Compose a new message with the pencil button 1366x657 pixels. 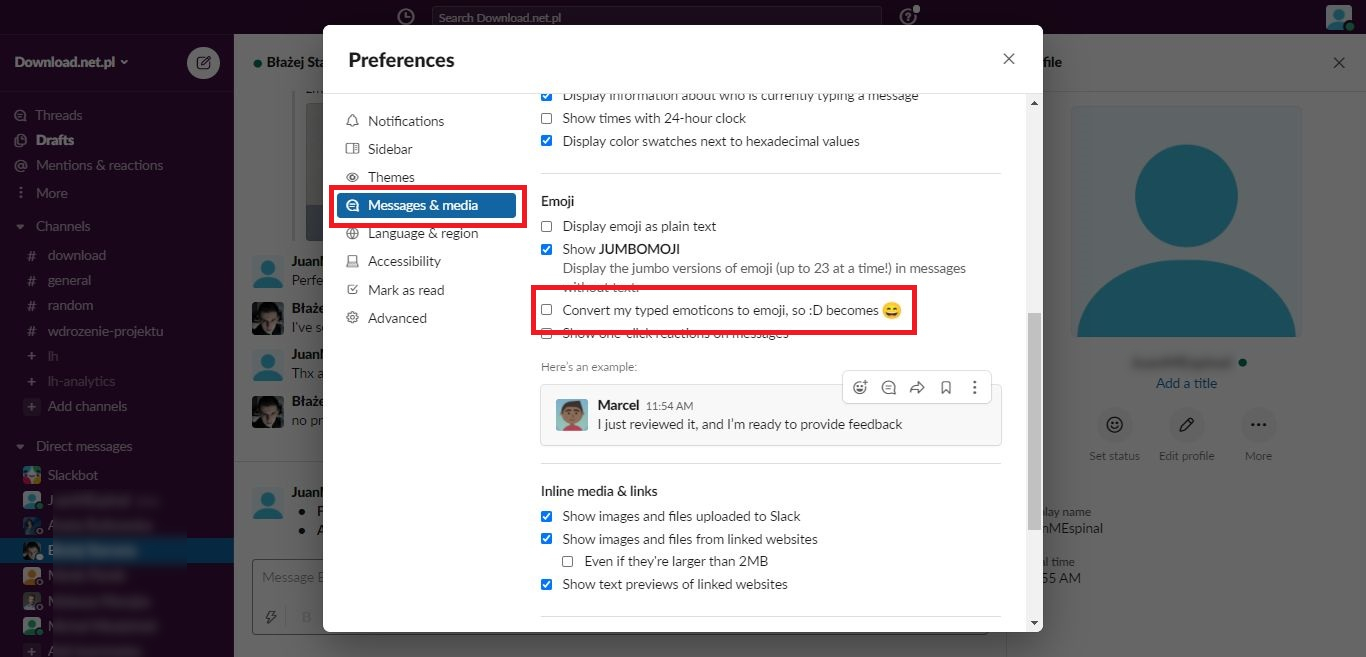click(x=203, y=63)
